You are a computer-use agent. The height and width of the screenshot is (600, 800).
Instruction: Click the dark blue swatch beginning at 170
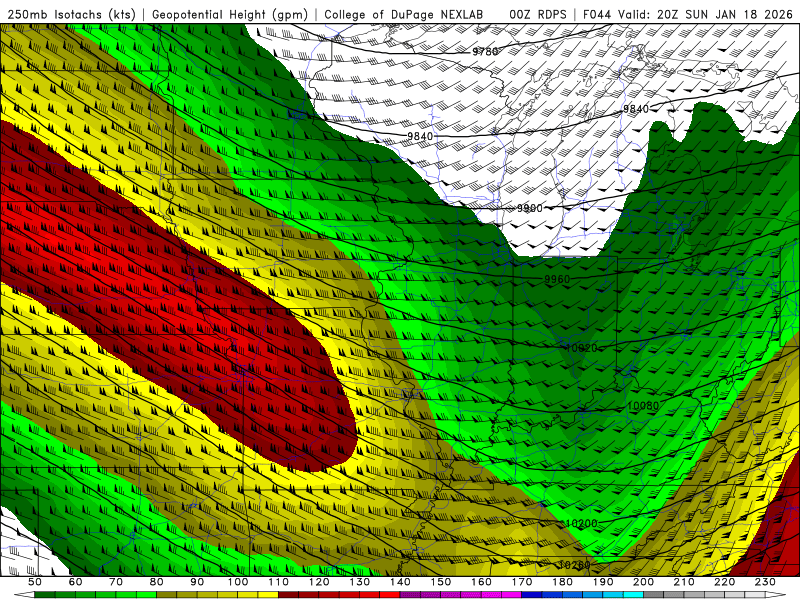pos(532,595)
